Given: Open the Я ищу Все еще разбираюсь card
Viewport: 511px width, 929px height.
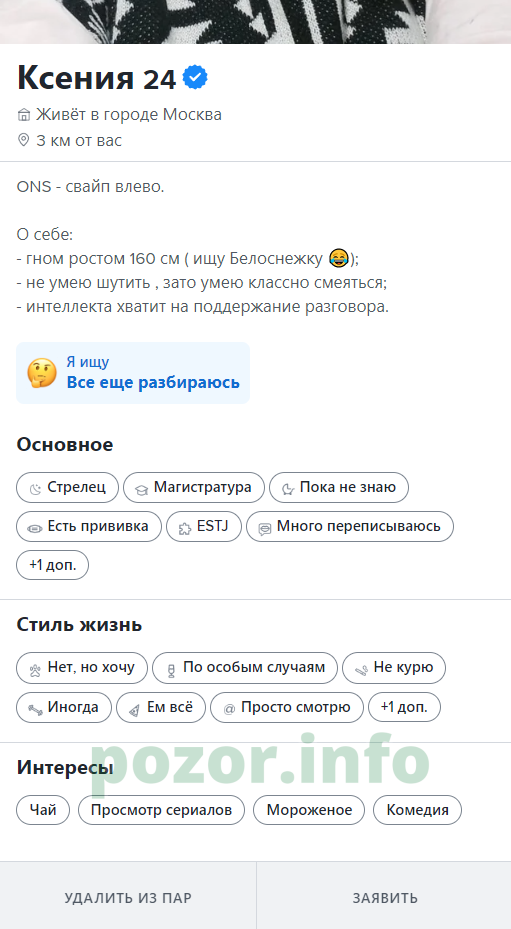Looking at the screenshot, I should (x=133, y=373).
